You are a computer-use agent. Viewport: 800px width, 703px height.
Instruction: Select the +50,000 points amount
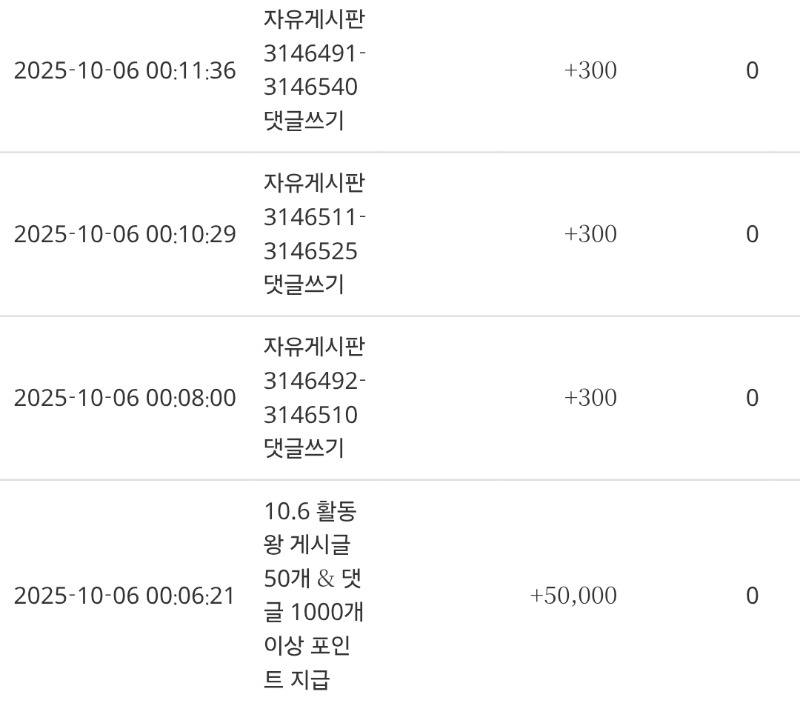click(x=573, y=596)
